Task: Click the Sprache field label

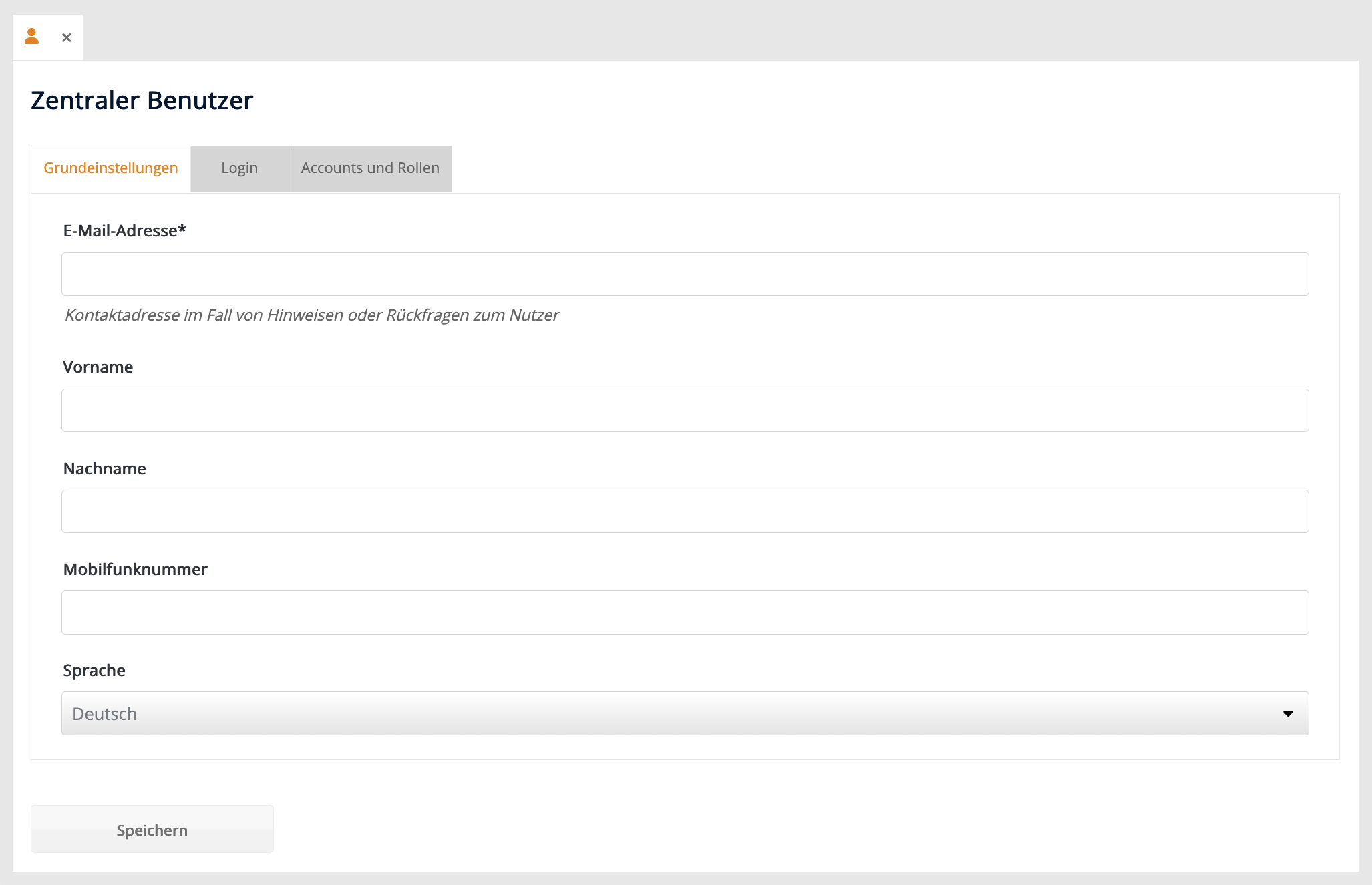Action: 94,671
